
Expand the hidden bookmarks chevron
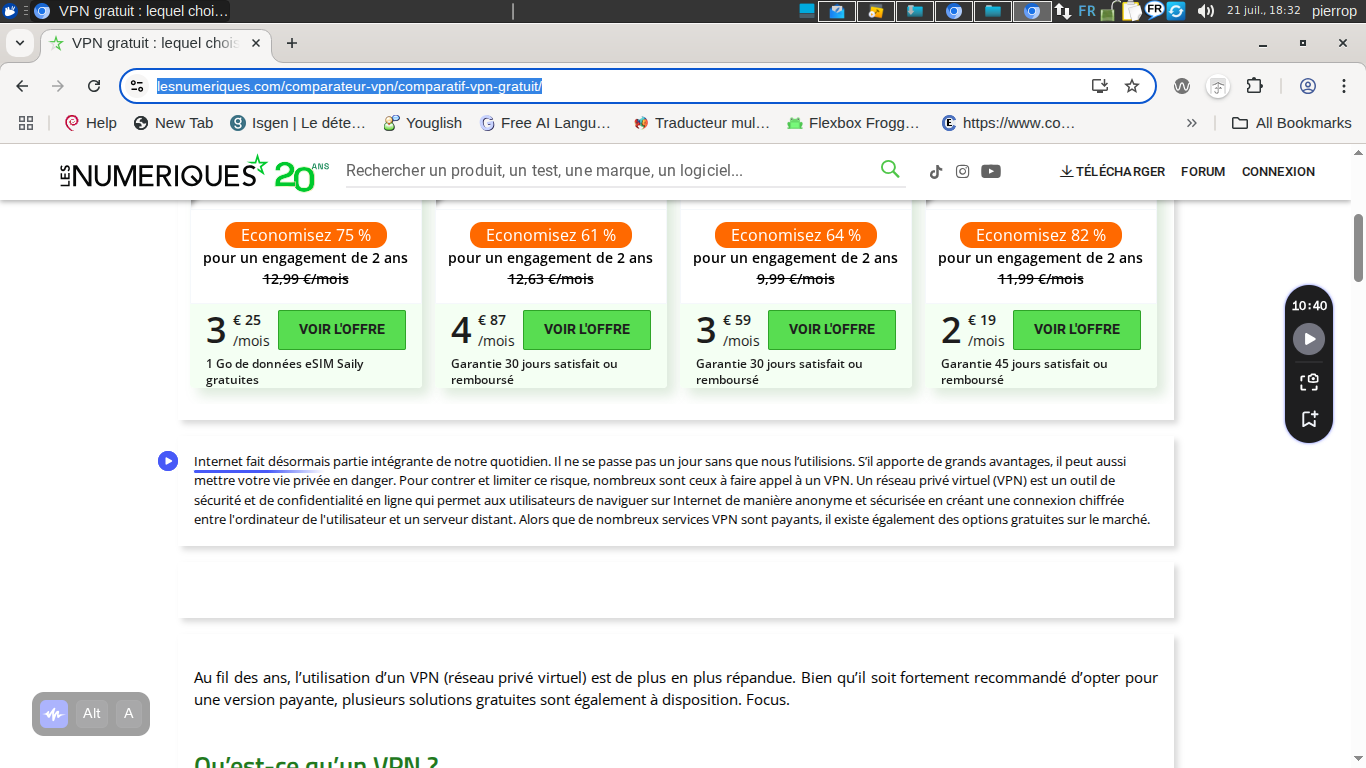click(1191, 123)
